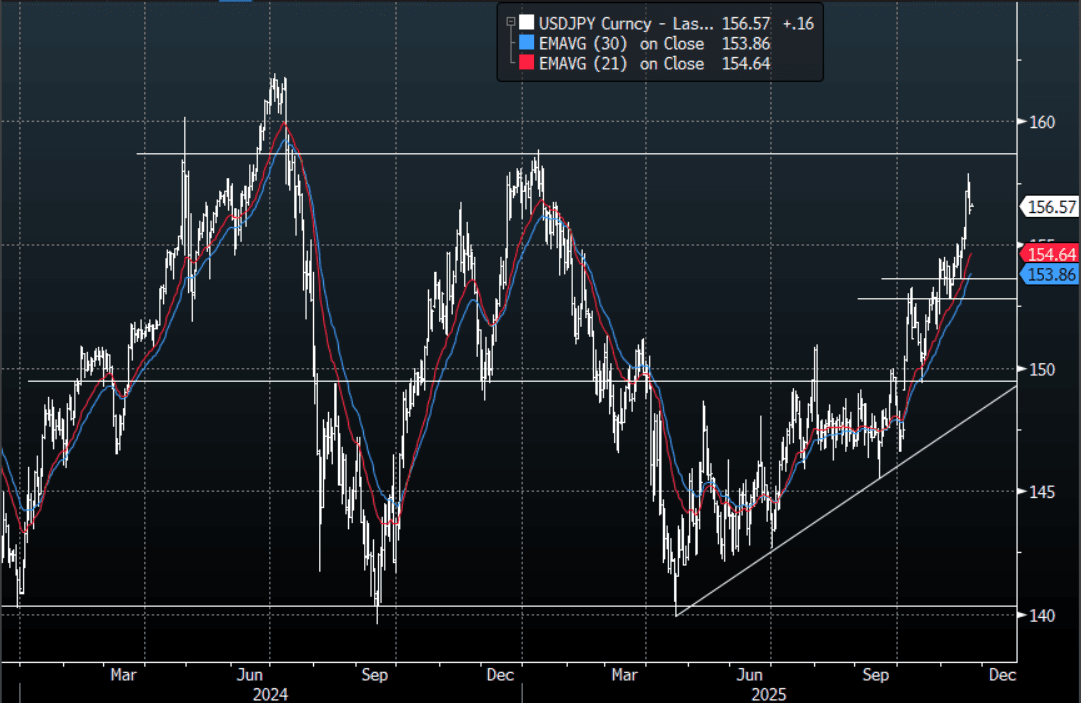Click the Jun 2024 date axis label

coord(251,675)
